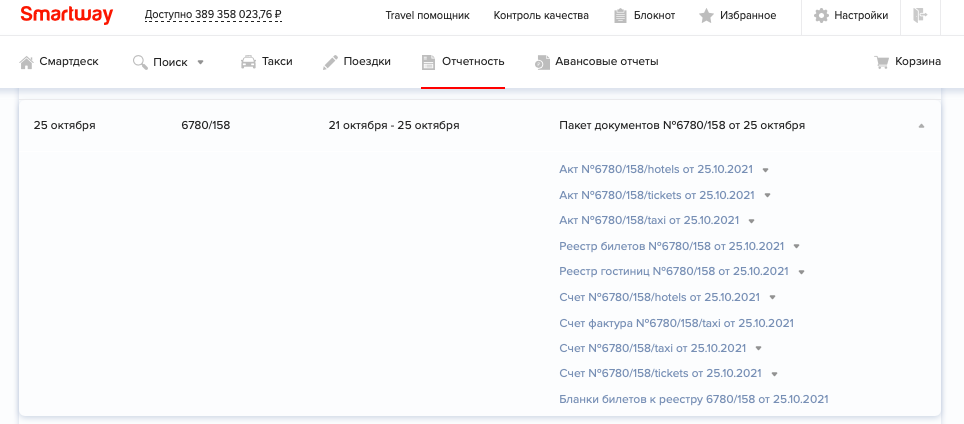Open dropdown next to Акт hotels document
The width and height of the screenshot is (964, 424).
(765, 170)
